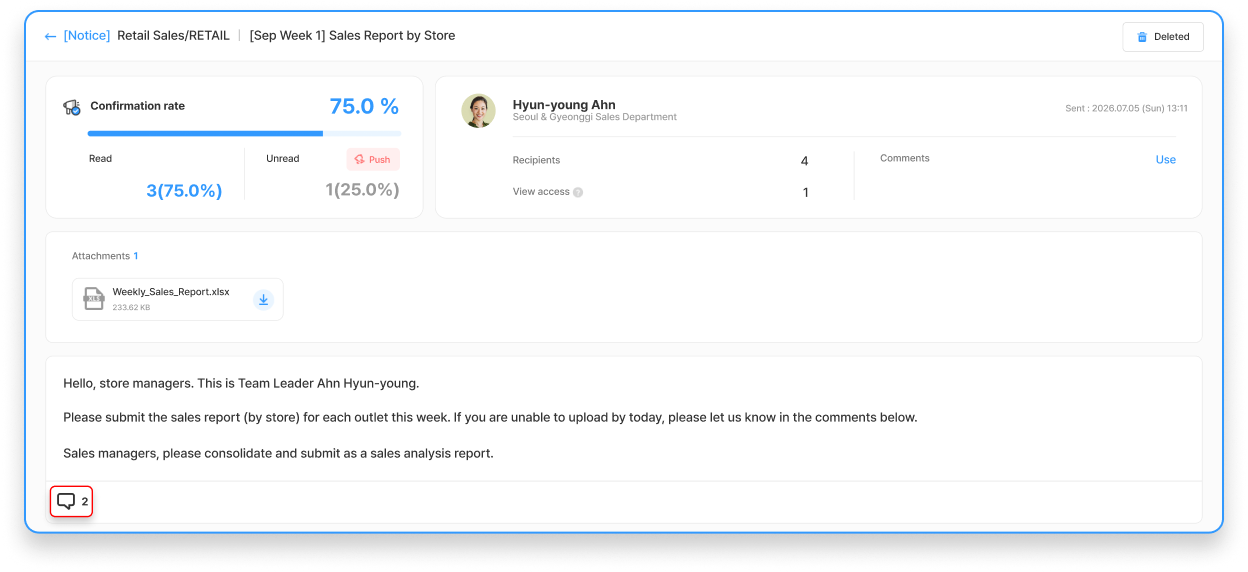The image size is (1248, 572).
Task: View the 3(75.0%) read recipients list
Action: 184,190
